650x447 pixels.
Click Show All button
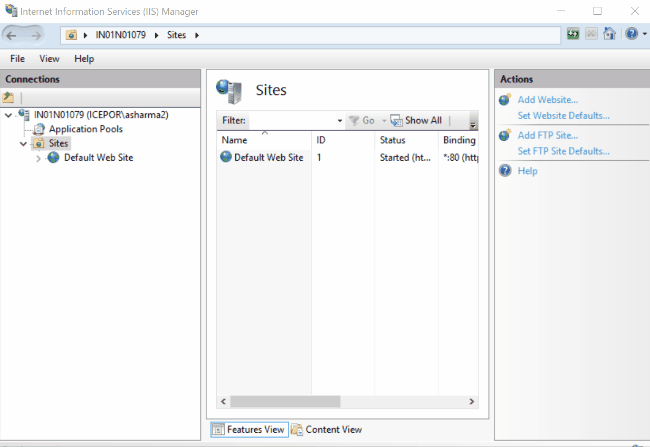416,121
